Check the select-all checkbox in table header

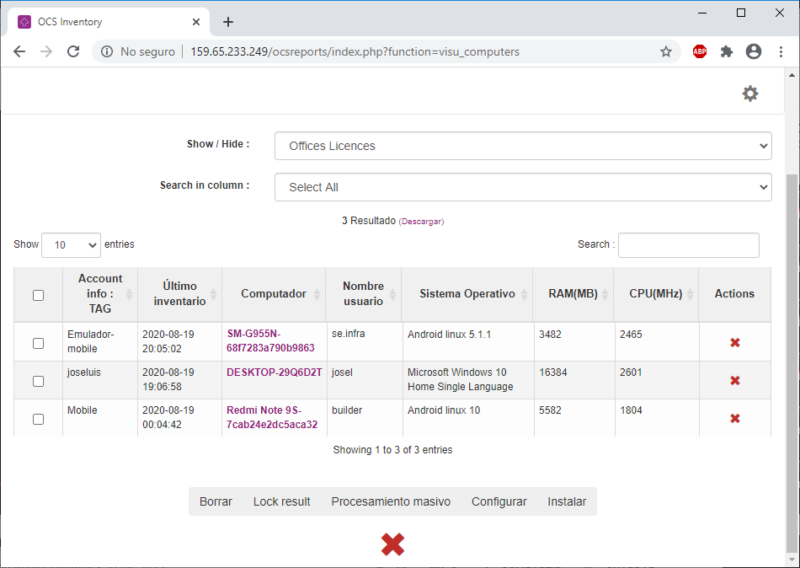[38, 295]
